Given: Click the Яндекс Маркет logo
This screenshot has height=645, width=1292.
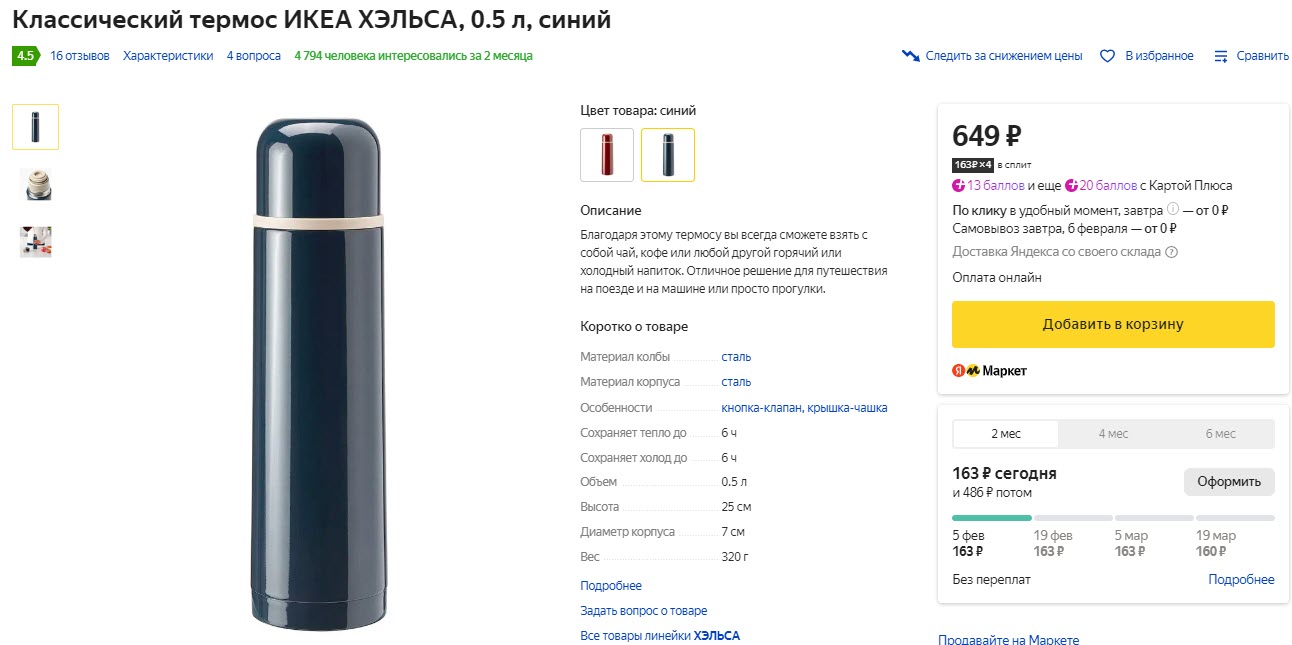Looking at the screenshot, I should tap(990, 370).
